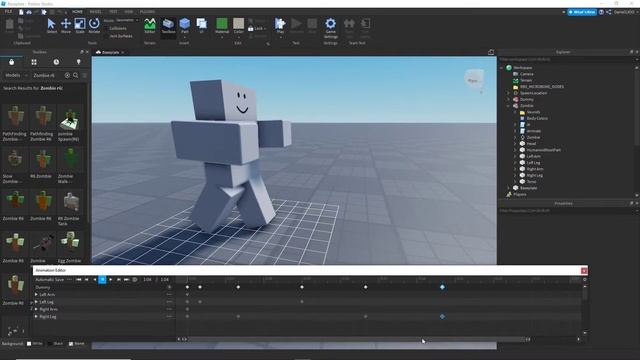Open Toolbox Recent clock tab icon

56,62
